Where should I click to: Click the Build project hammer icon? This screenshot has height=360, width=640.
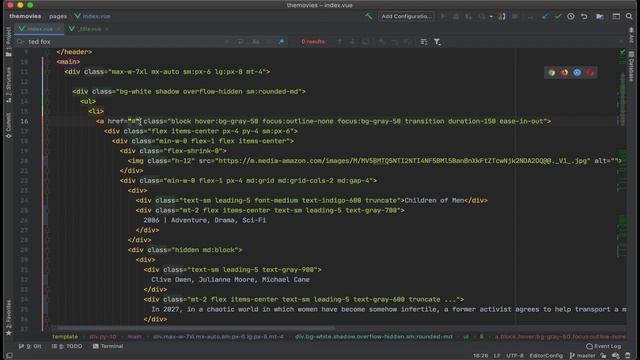pos(369,16)
